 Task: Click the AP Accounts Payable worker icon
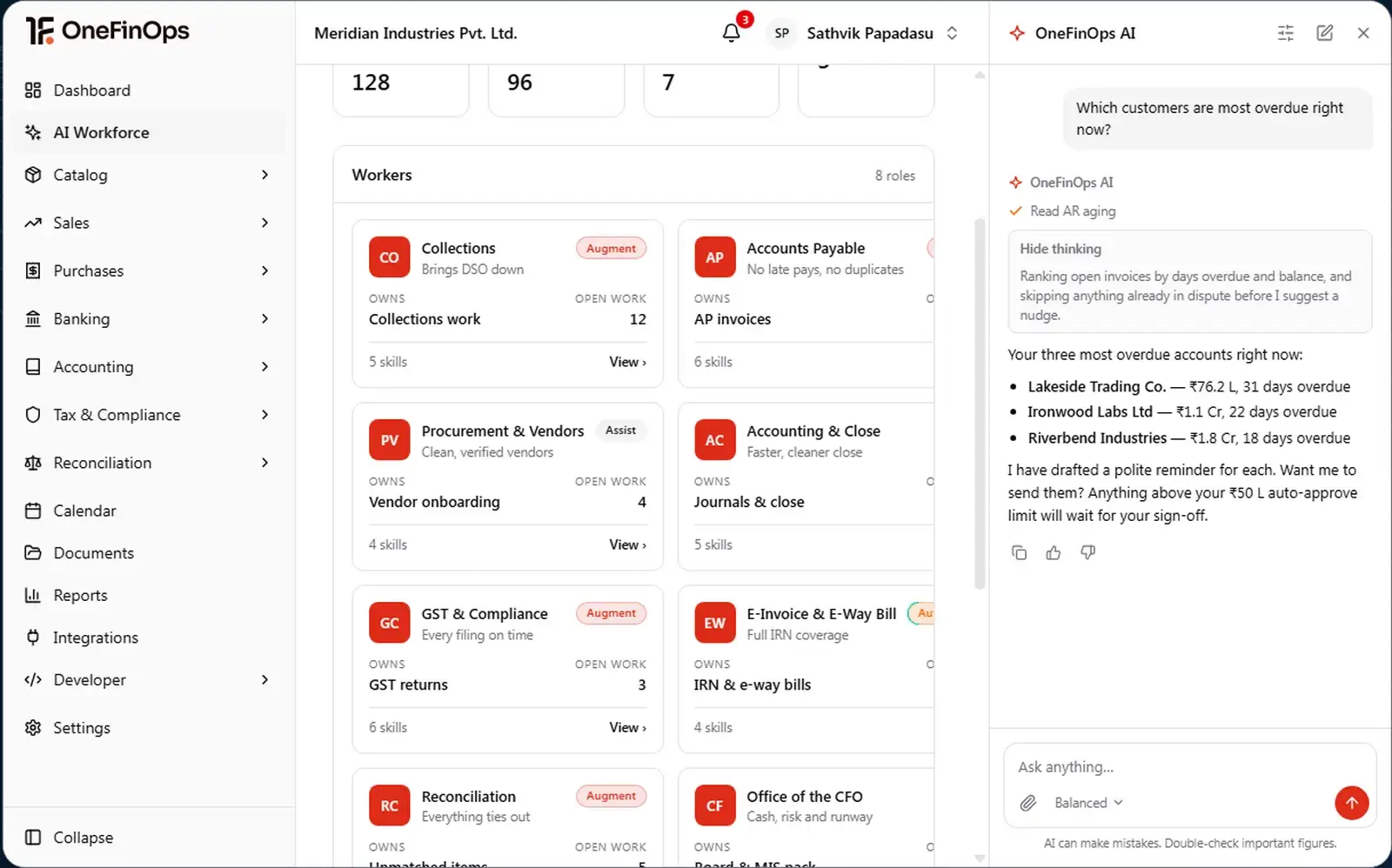pos(714,257)
